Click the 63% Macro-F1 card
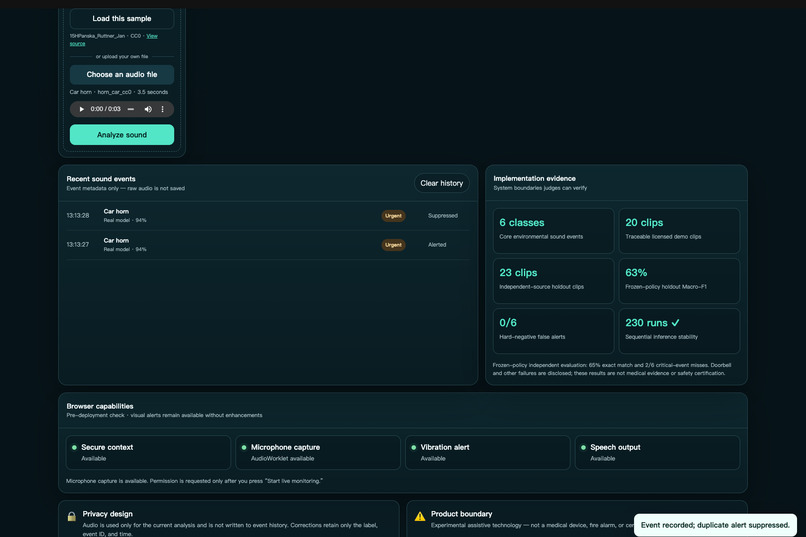The width and height of the screenshot is (806, 537). [x=679, y=281]
